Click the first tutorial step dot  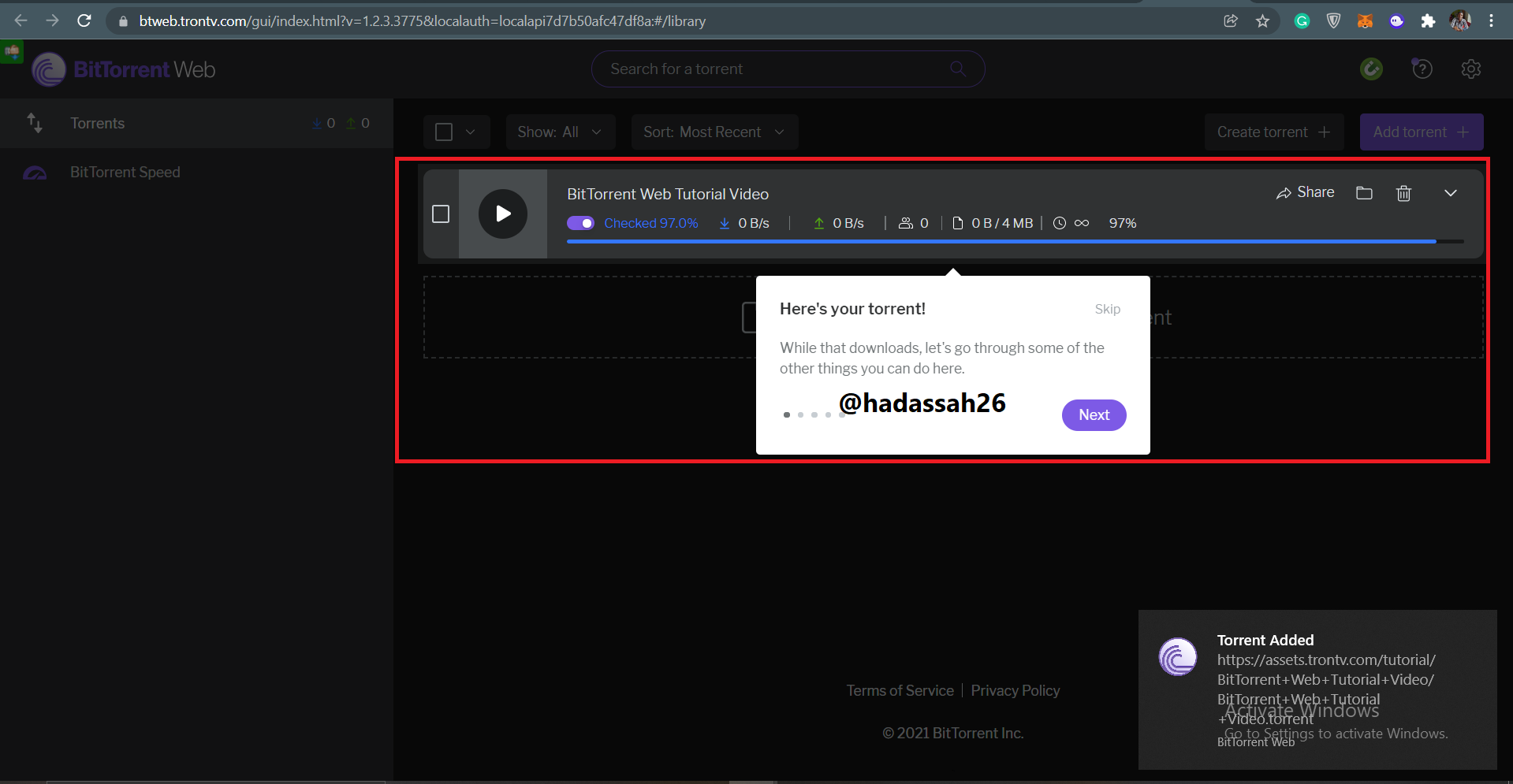point(786,414)
